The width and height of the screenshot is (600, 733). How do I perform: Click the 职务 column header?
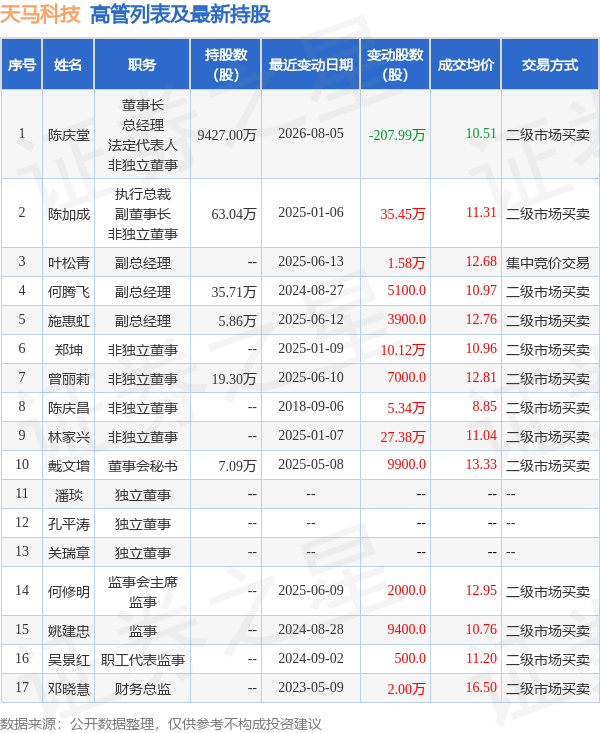[x=142, y=65]
